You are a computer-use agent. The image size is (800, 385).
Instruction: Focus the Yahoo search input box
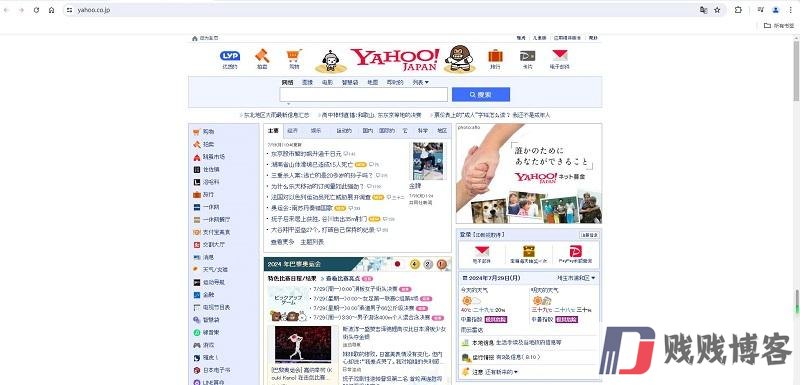[x=363, y=94]
